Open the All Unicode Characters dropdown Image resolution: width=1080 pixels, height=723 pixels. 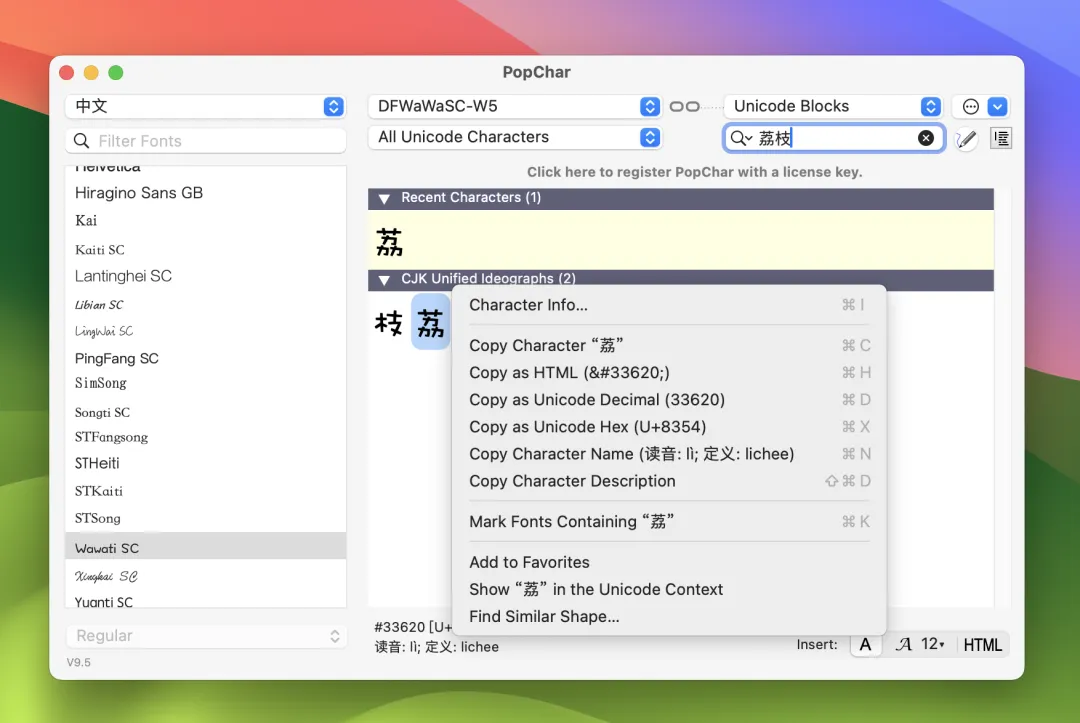tap(515, 137)
